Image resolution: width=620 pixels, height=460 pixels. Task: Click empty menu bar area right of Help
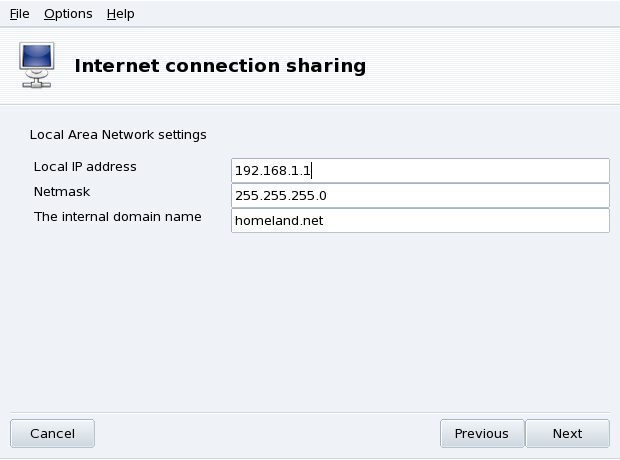tap(380, 14)
